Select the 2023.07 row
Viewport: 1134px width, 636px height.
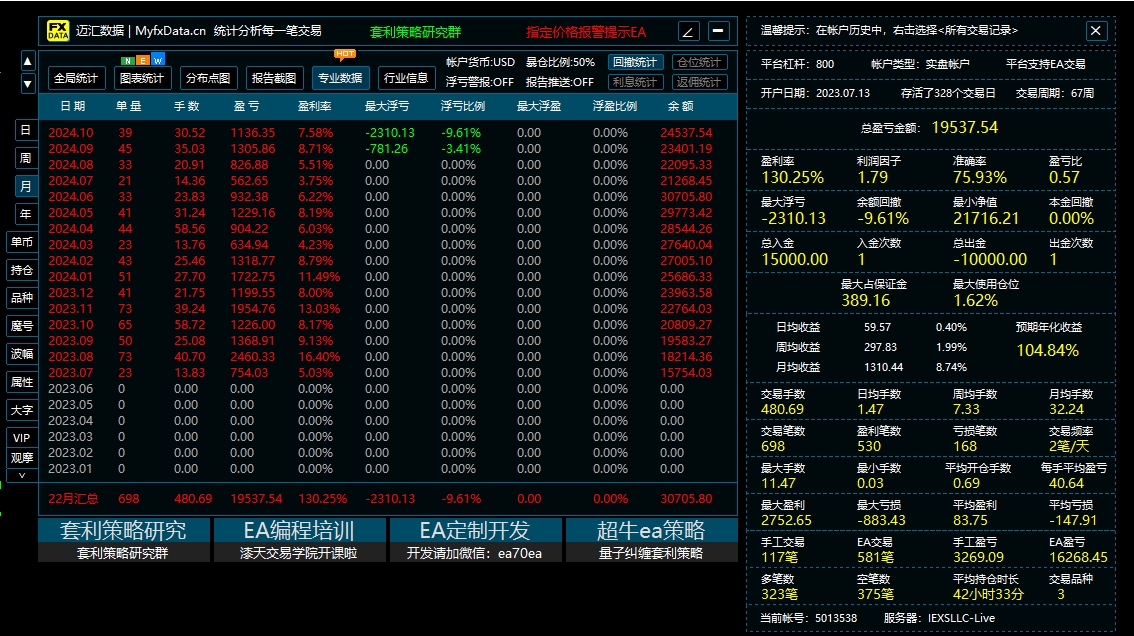(387, 373)
